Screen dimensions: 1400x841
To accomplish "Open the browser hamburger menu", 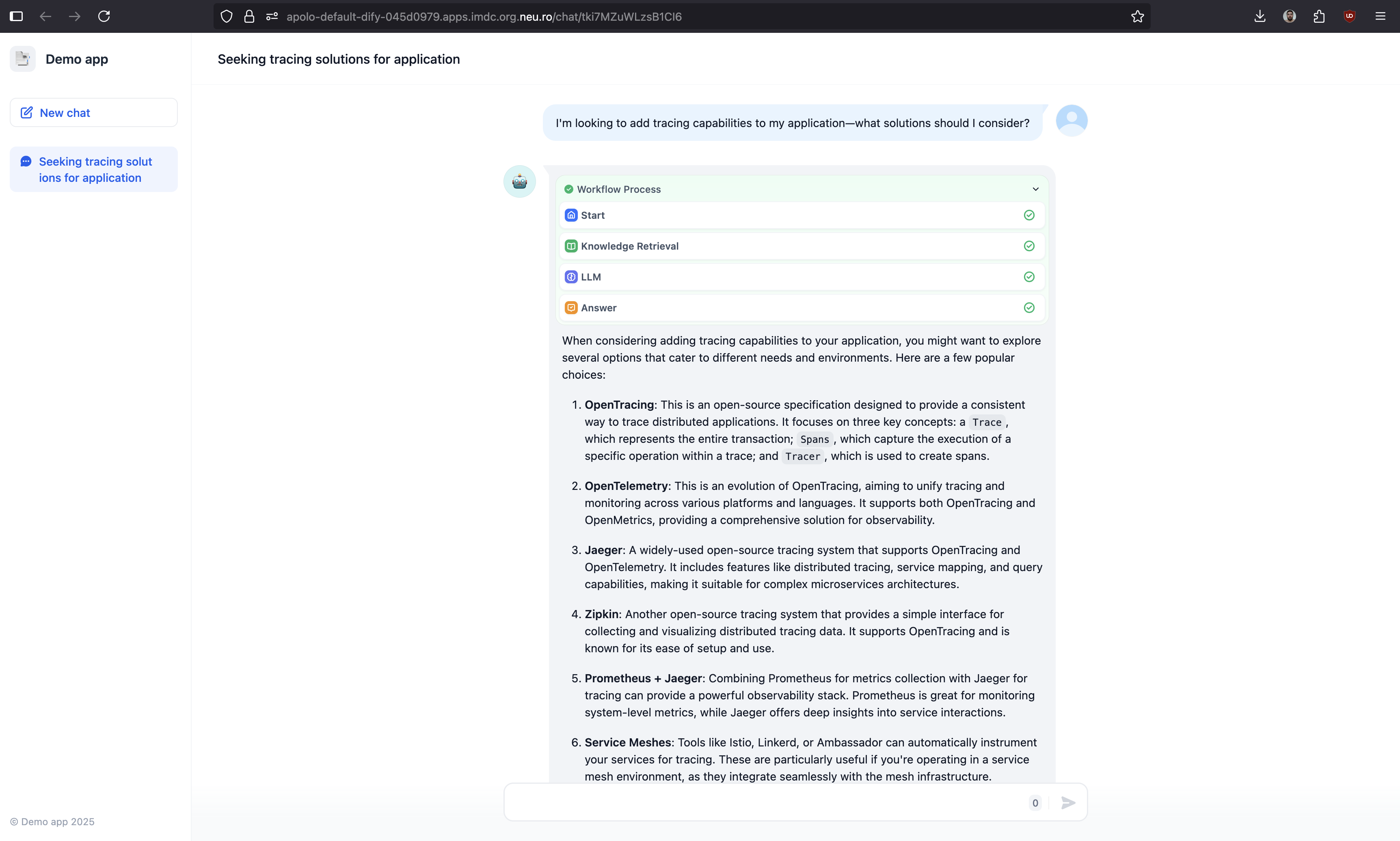I will coord(1380,16).
